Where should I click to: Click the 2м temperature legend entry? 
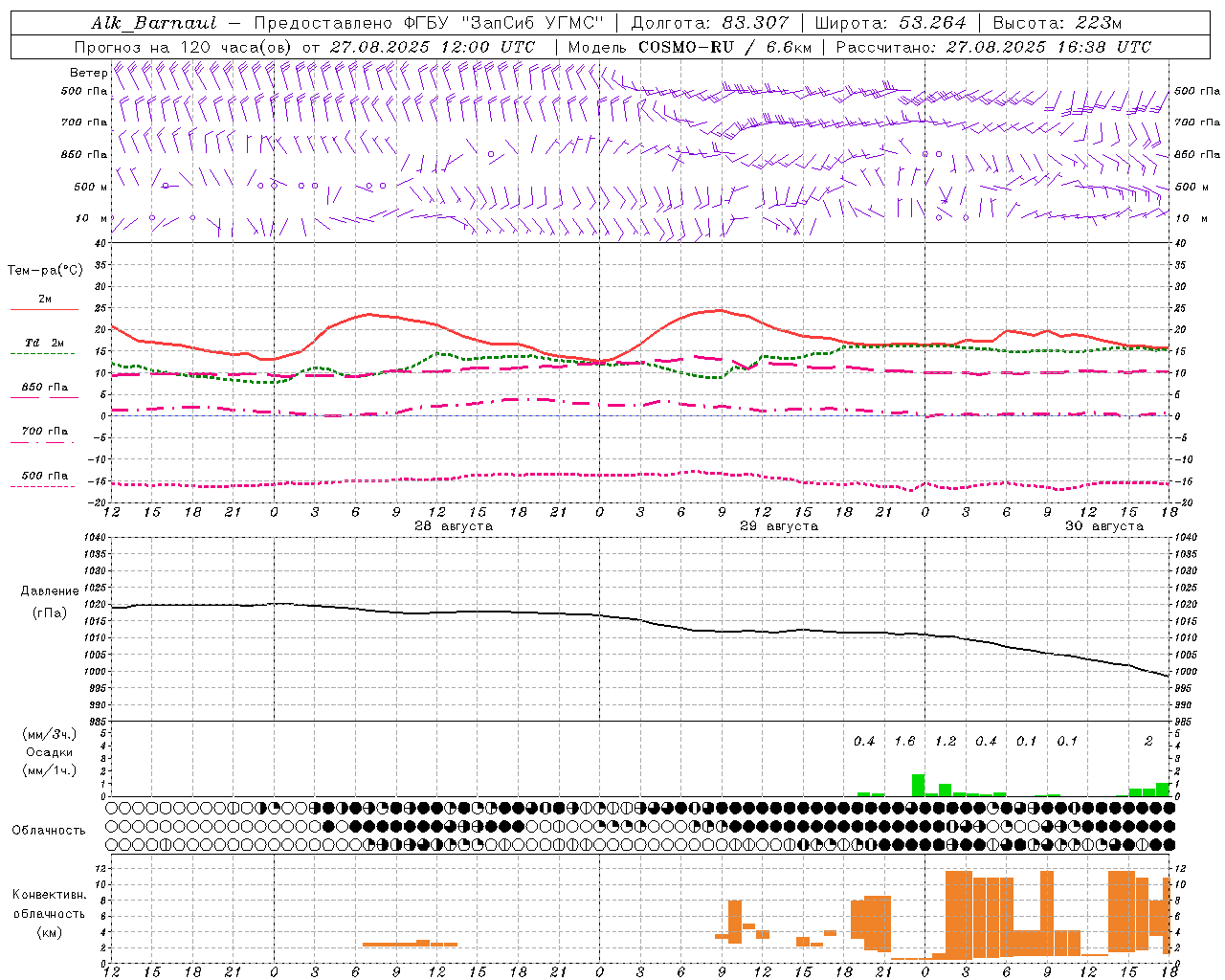pyautogui.click(x=45, y=300)
